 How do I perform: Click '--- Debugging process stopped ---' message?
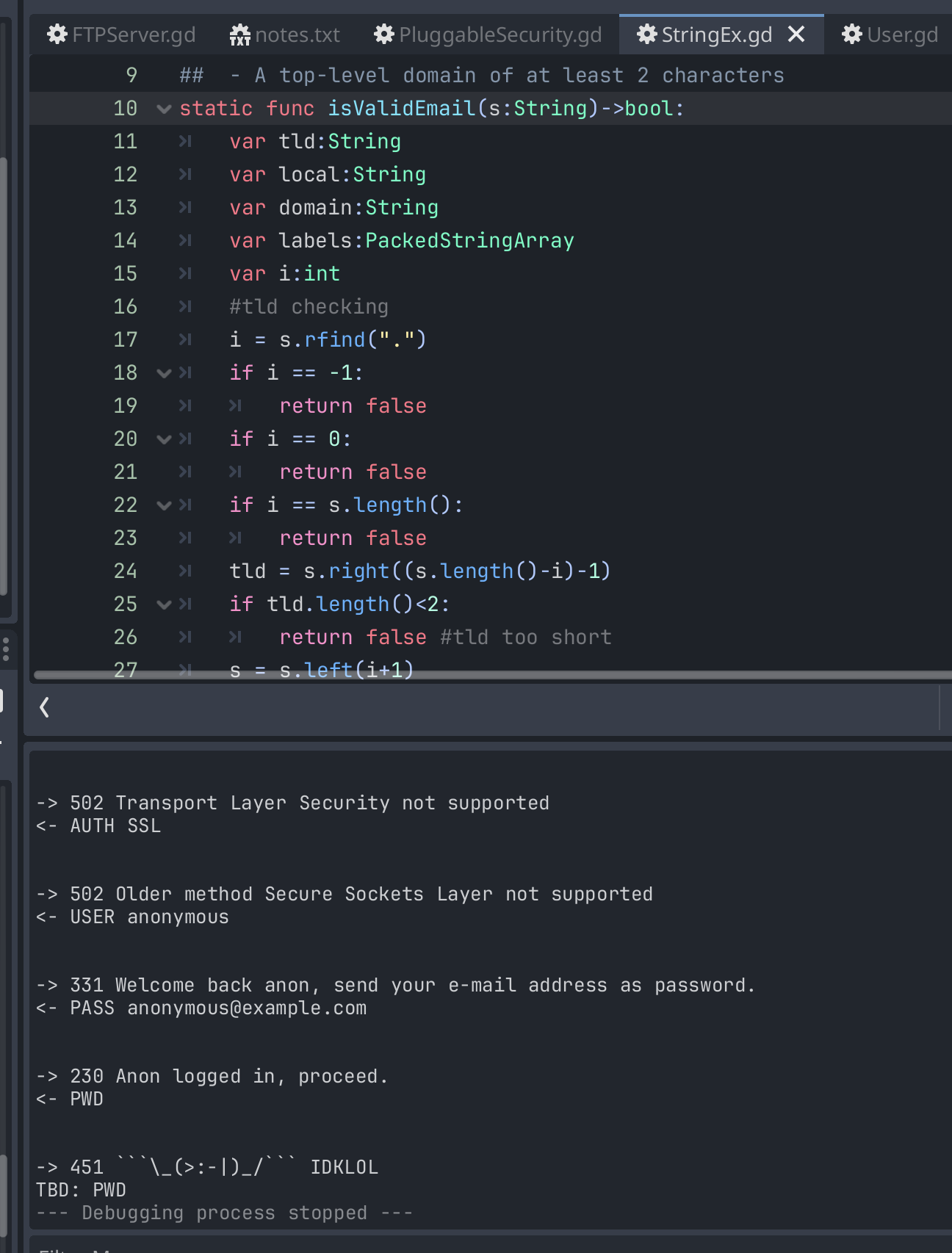(224, 1213)
